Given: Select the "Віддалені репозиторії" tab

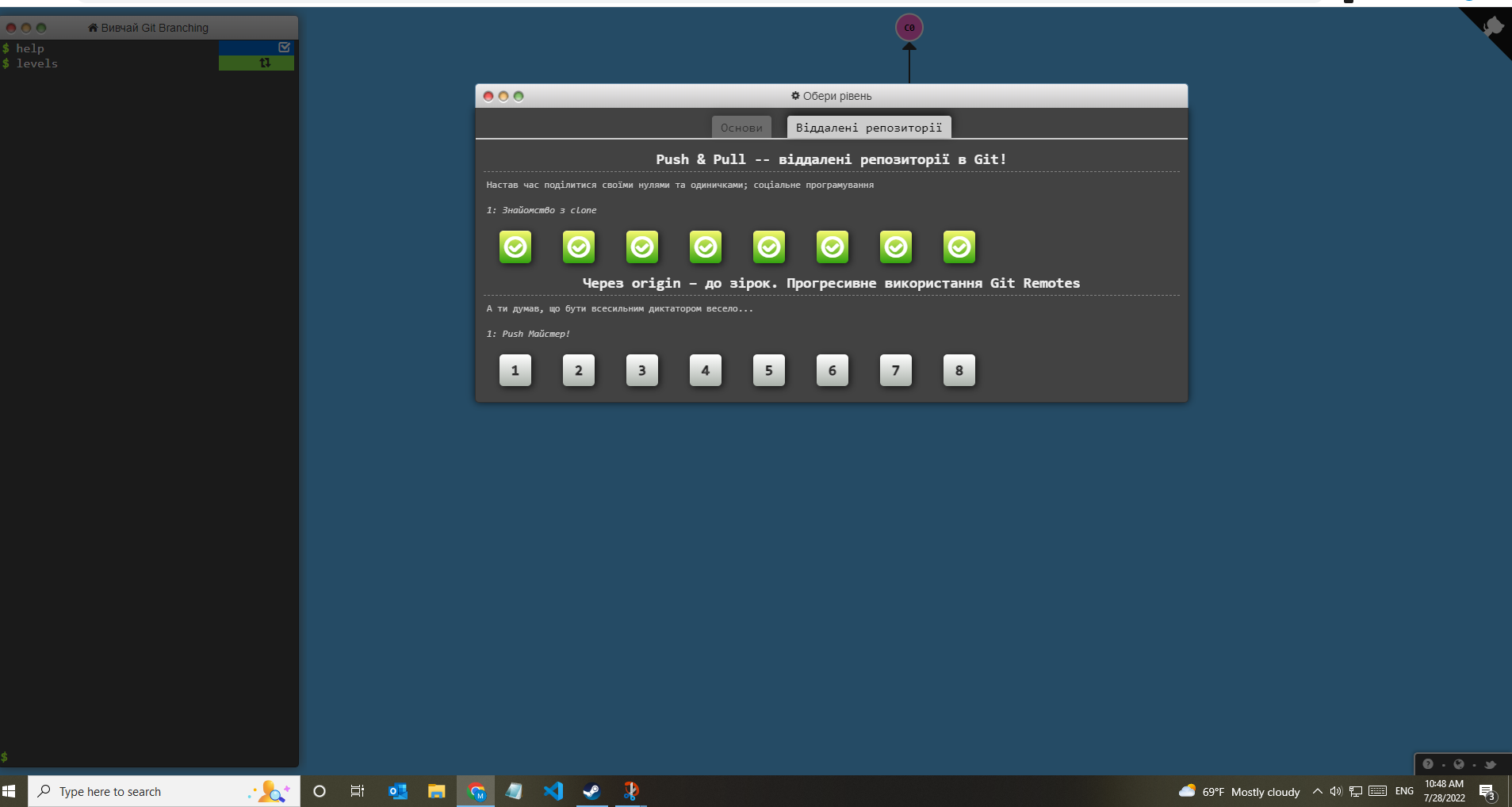Looking at the screenshot, I should click(x=869, y=127).
